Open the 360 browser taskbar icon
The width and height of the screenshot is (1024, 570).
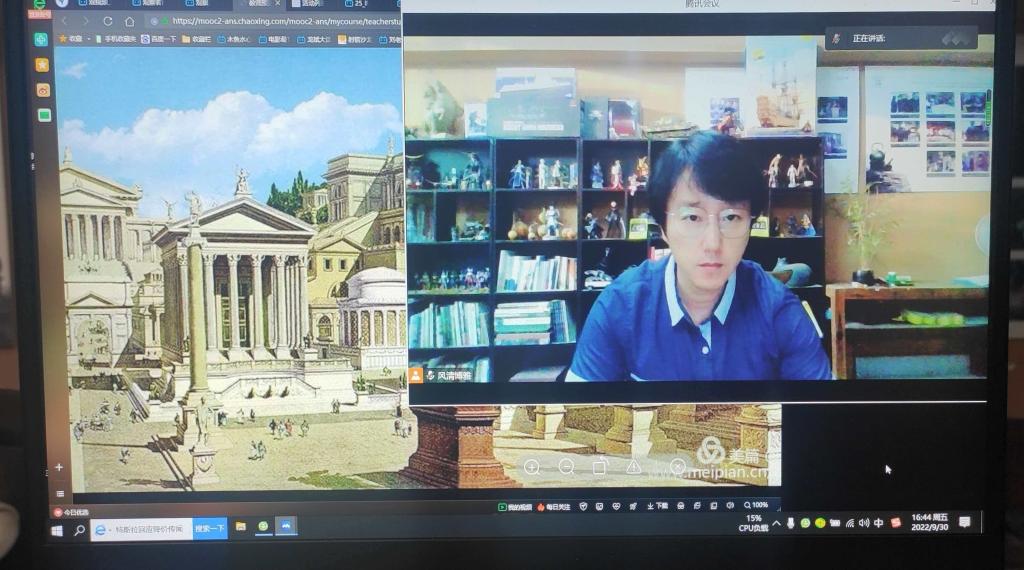pyautogui.click(x=263, y=526)
